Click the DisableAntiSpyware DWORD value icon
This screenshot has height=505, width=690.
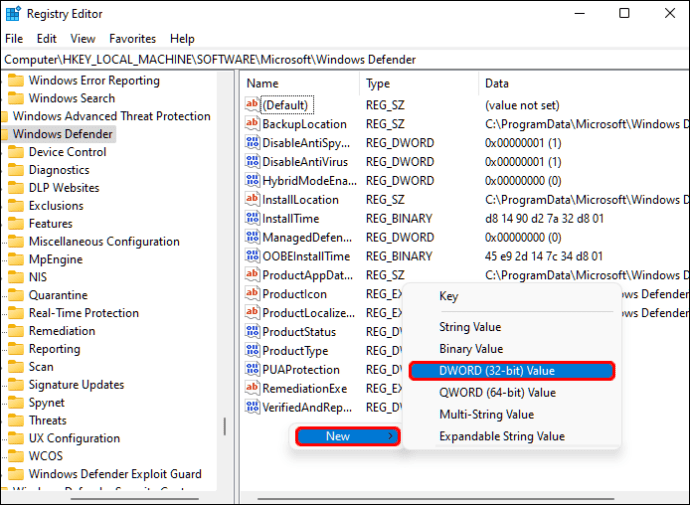click(x=252, y=143)
